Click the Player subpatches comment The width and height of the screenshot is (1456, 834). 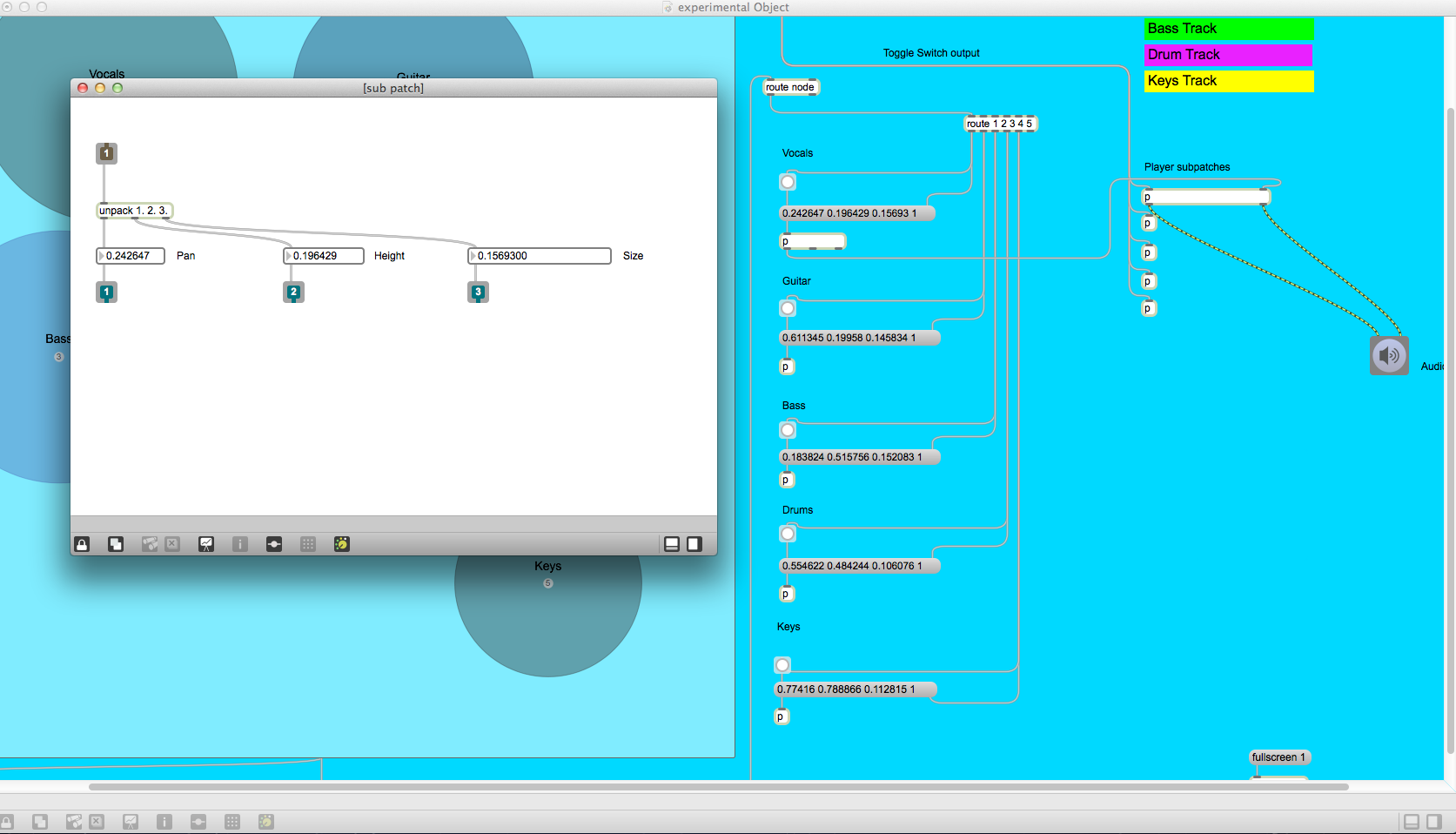click(1187, 167)
